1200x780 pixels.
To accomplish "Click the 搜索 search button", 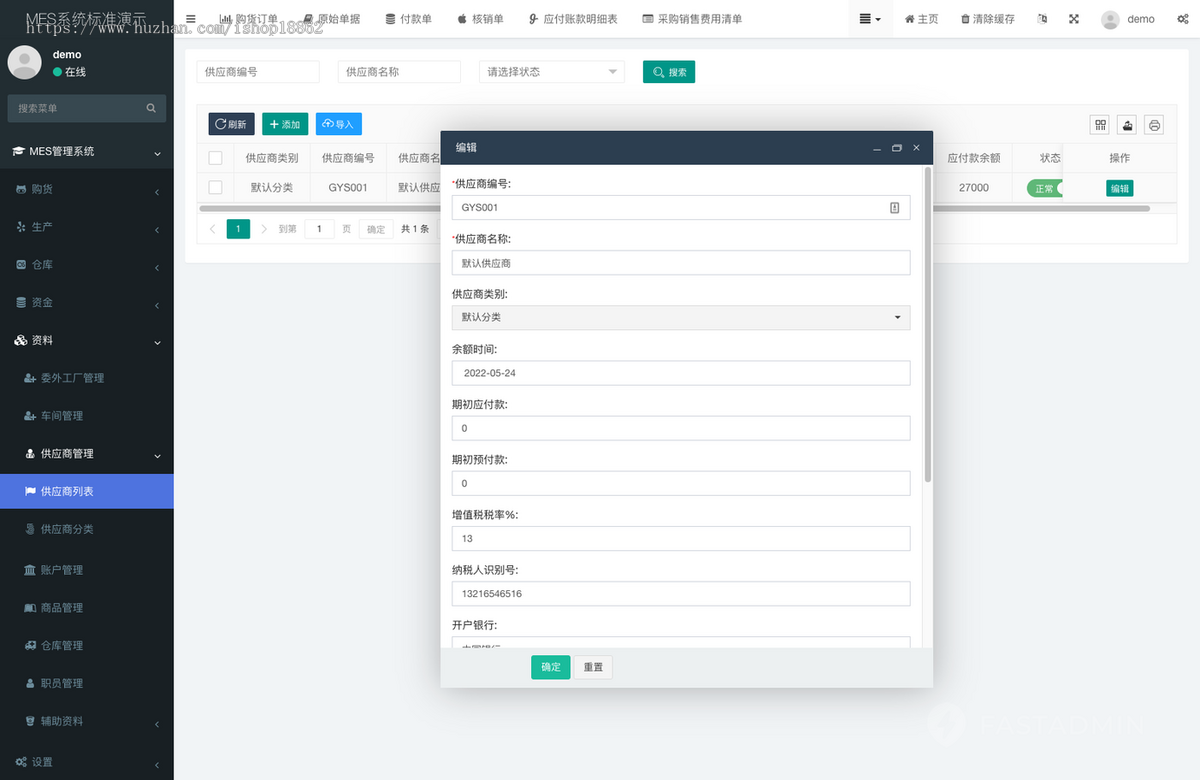I will pos(668,71).
